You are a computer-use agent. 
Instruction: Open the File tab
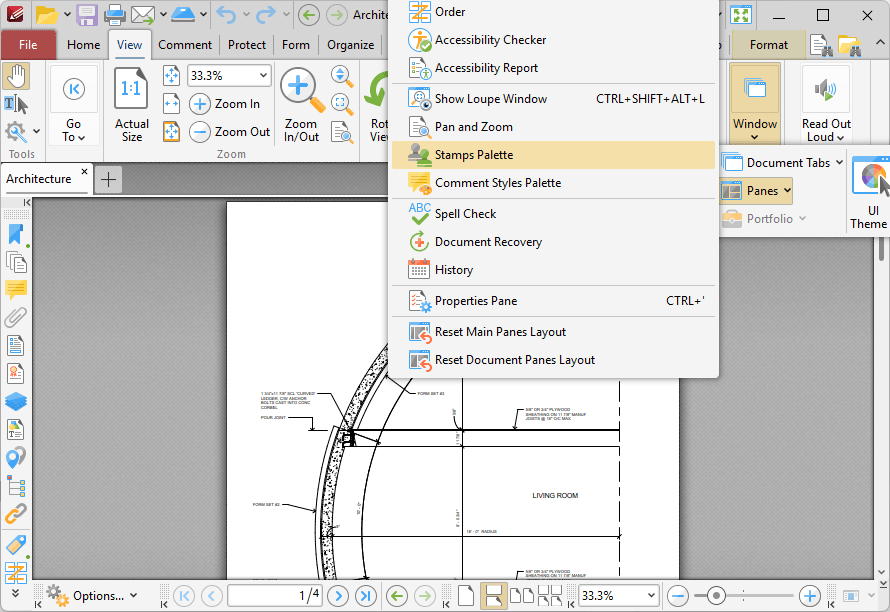point(28,45)
